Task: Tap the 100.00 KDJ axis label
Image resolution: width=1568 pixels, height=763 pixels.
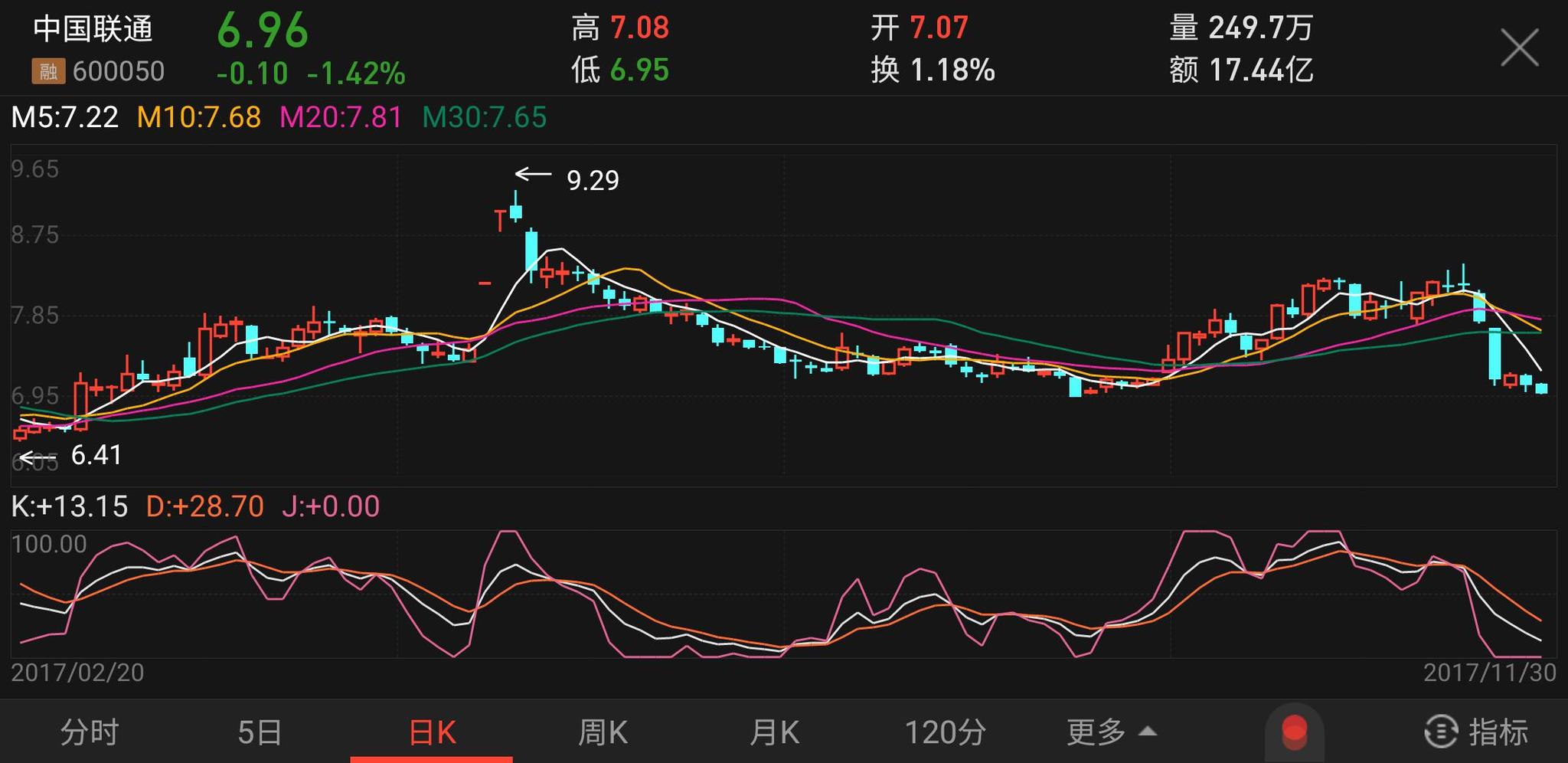Action: pyautogui.click(x=49, y=544)
